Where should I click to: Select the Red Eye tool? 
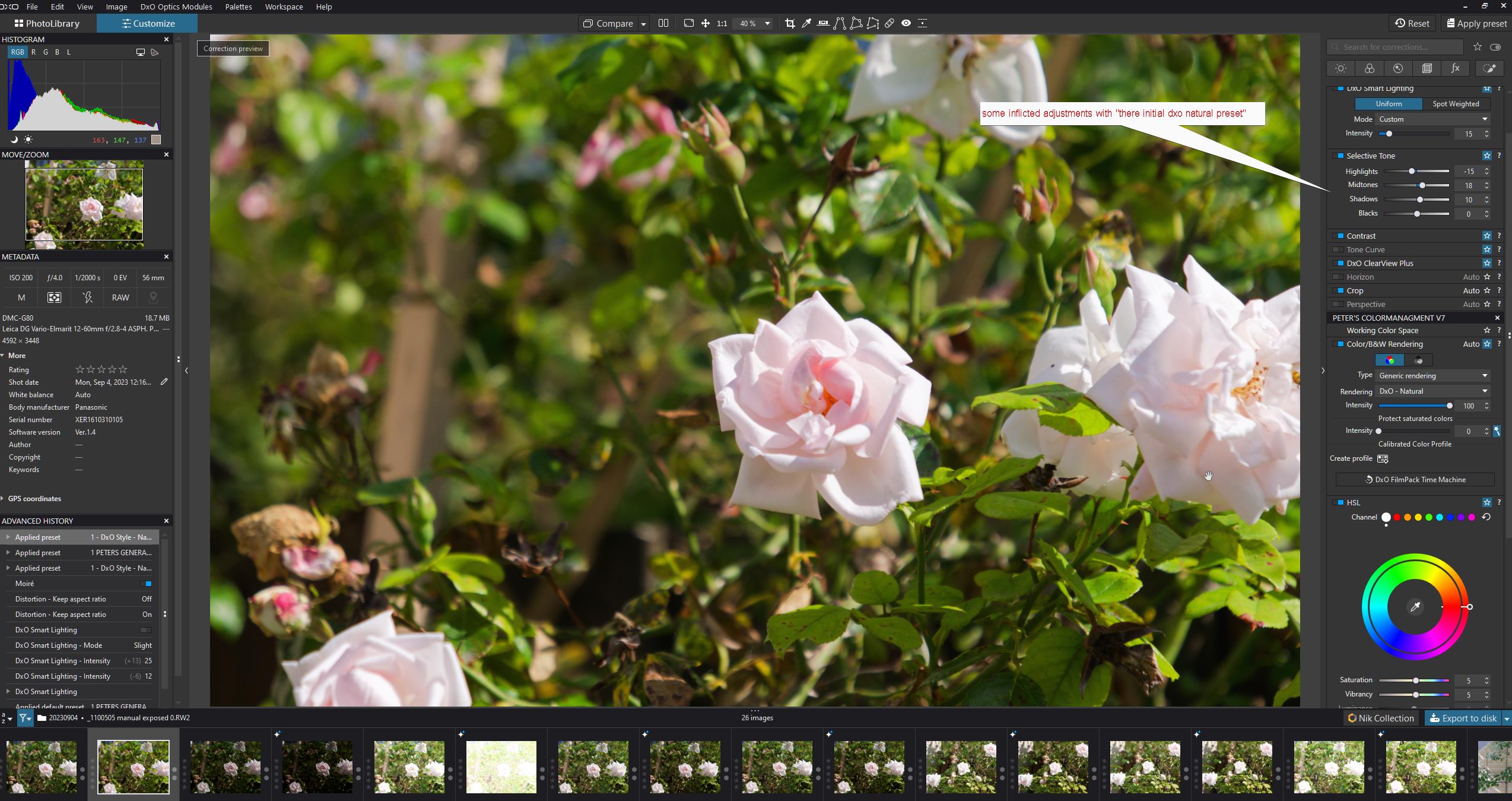pyautogui.click(x=906, y=23)
